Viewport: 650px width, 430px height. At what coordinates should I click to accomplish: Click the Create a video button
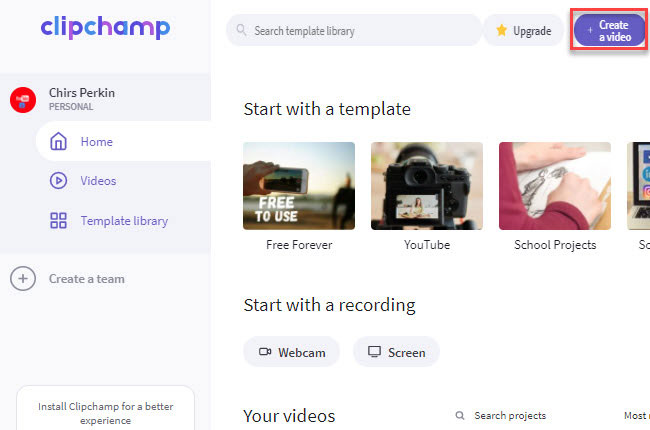(x=609, y=30)
